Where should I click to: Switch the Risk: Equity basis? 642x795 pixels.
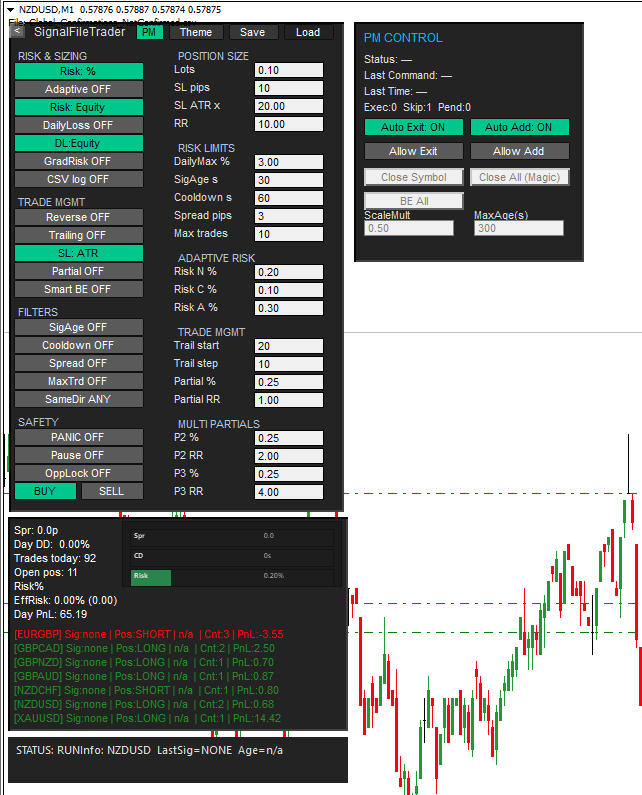(x=79, y=107)
